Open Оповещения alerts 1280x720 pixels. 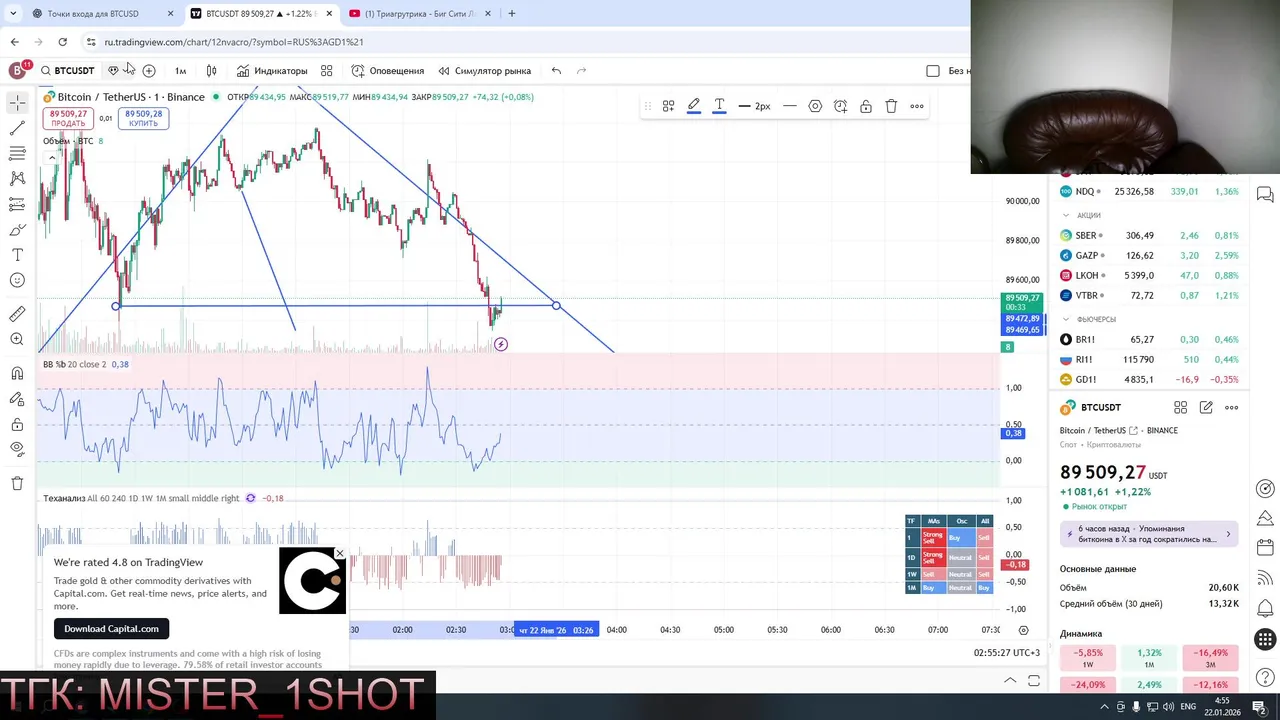[388, 71]
